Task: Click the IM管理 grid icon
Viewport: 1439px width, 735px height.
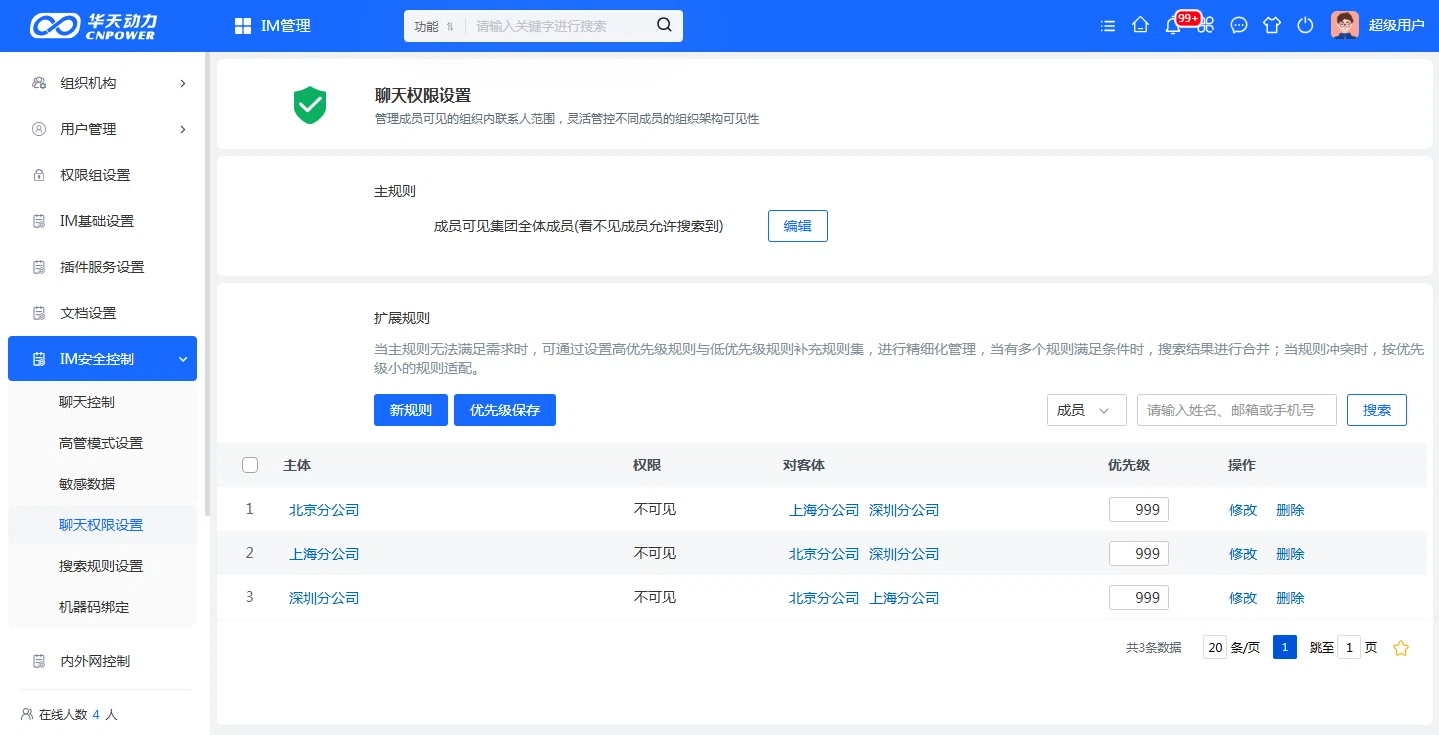Action: pos(243,26)
